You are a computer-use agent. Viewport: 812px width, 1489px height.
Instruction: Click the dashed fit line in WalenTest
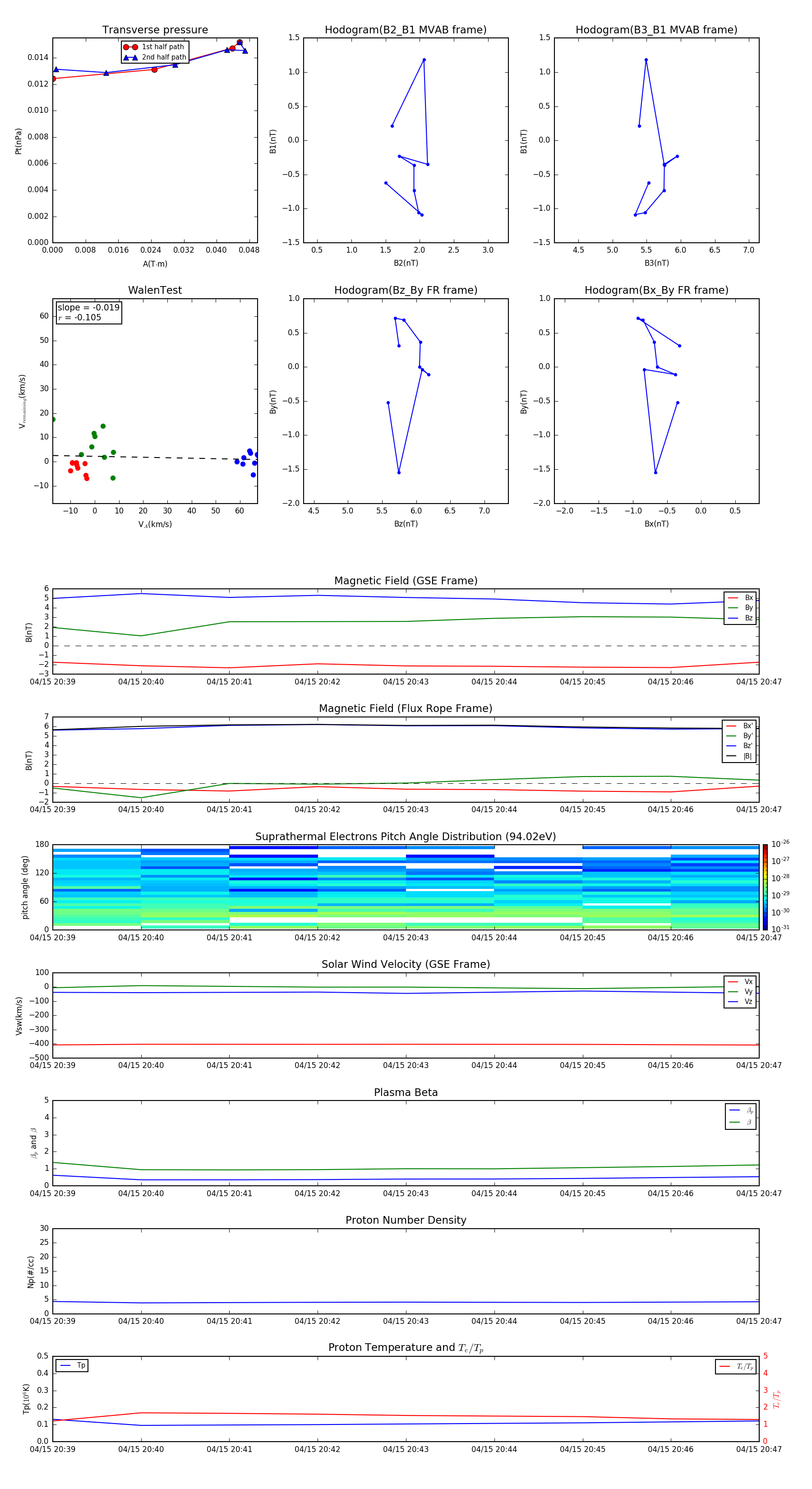pos(155,457)
